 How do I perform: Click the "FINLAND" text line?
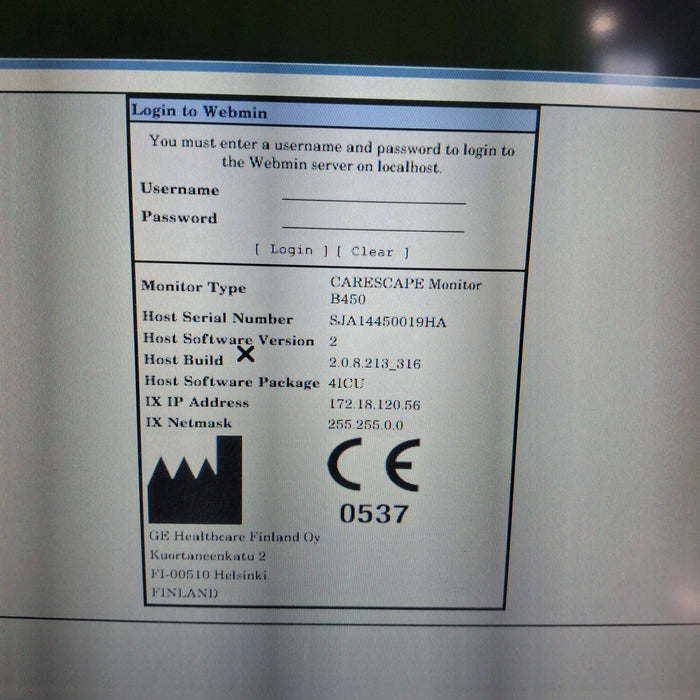point(184,593)
